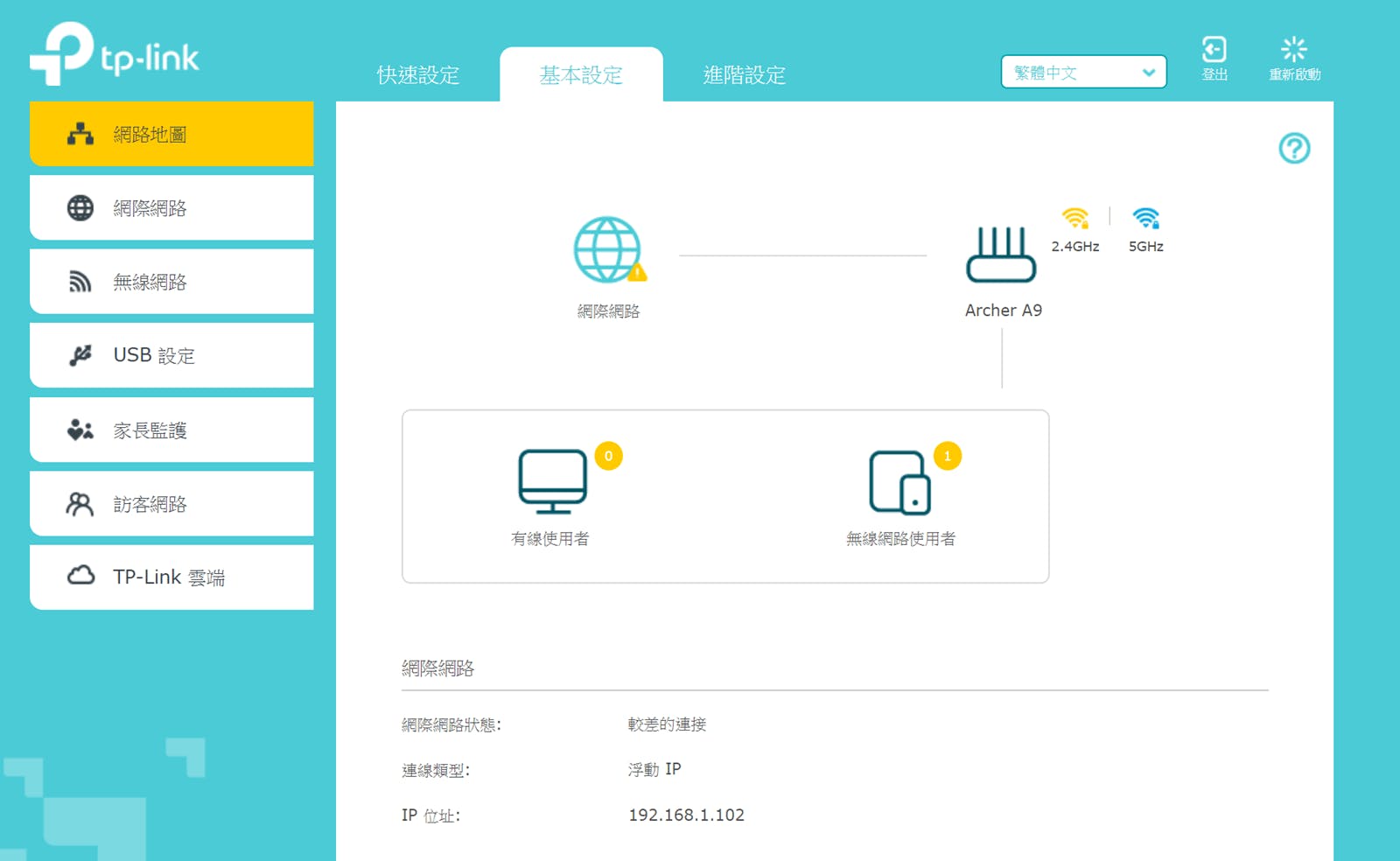This screenshot has width=1400, height=861.
Task: Select the 網際網路 globe icon in sidebar
Action: [80, 206]
